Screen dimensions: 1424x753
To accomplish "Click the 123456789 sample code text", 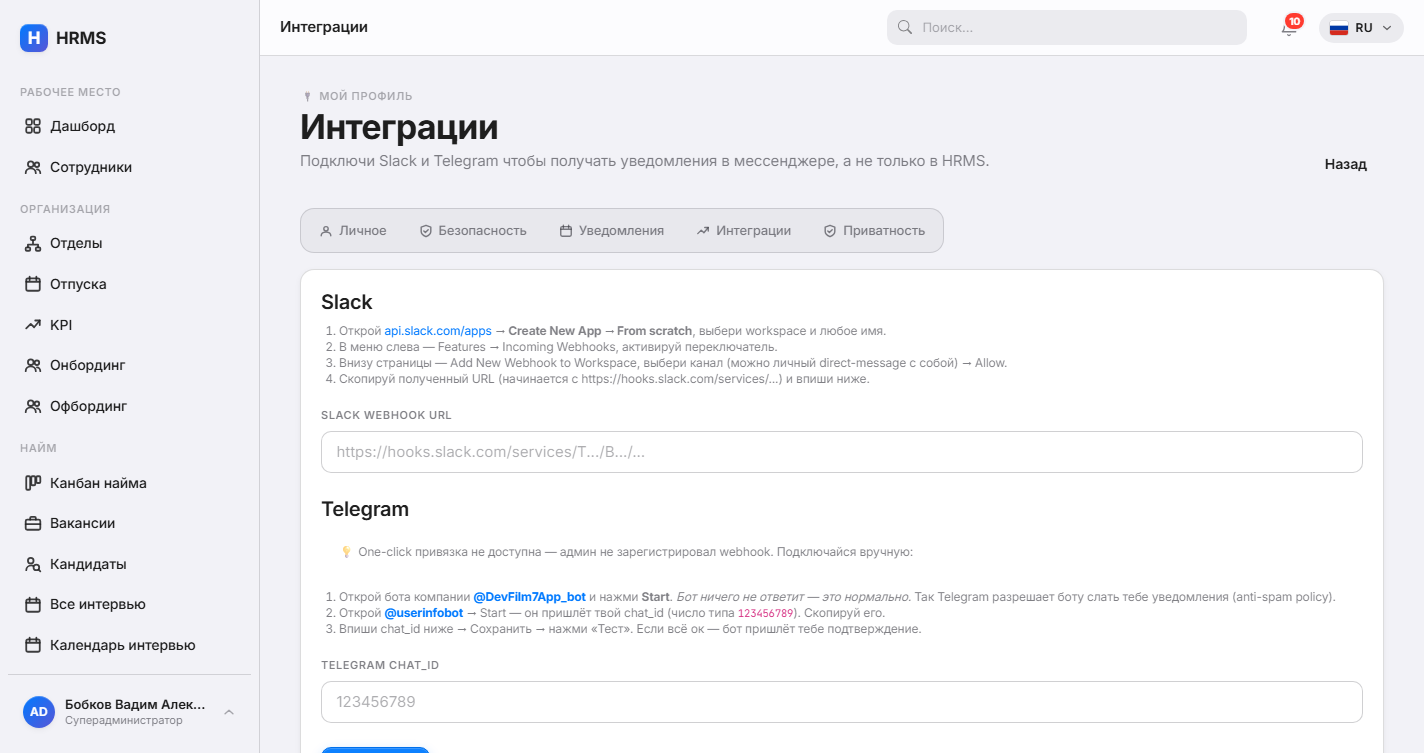I will click(x=766, y=613).
